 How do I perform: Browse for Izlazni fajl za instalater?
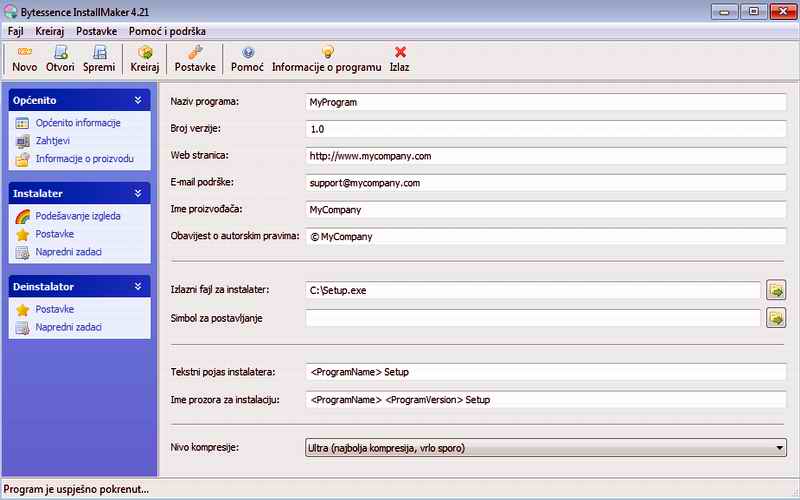(776, 290)
